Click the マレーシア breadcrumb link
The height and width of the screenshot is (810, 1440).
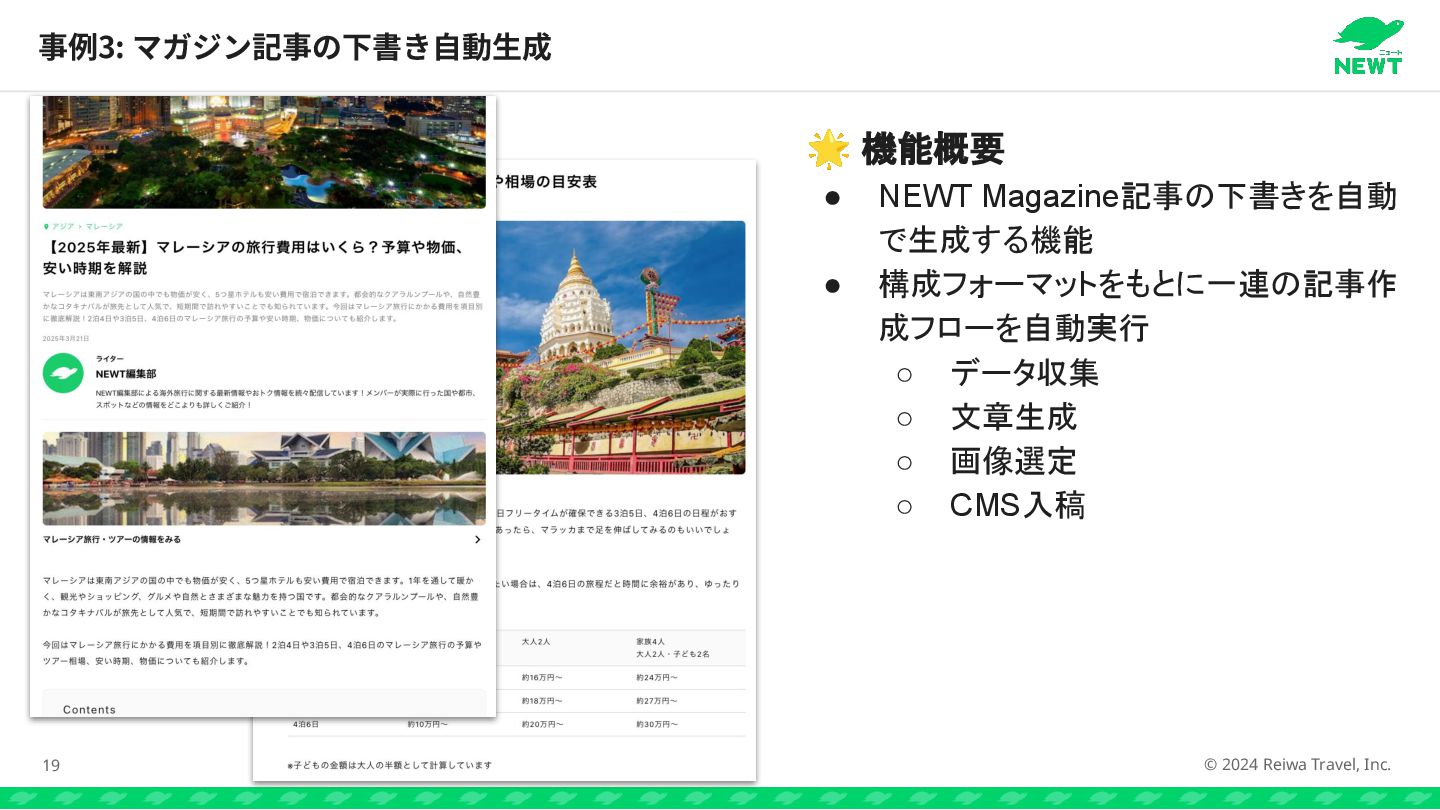104,227
